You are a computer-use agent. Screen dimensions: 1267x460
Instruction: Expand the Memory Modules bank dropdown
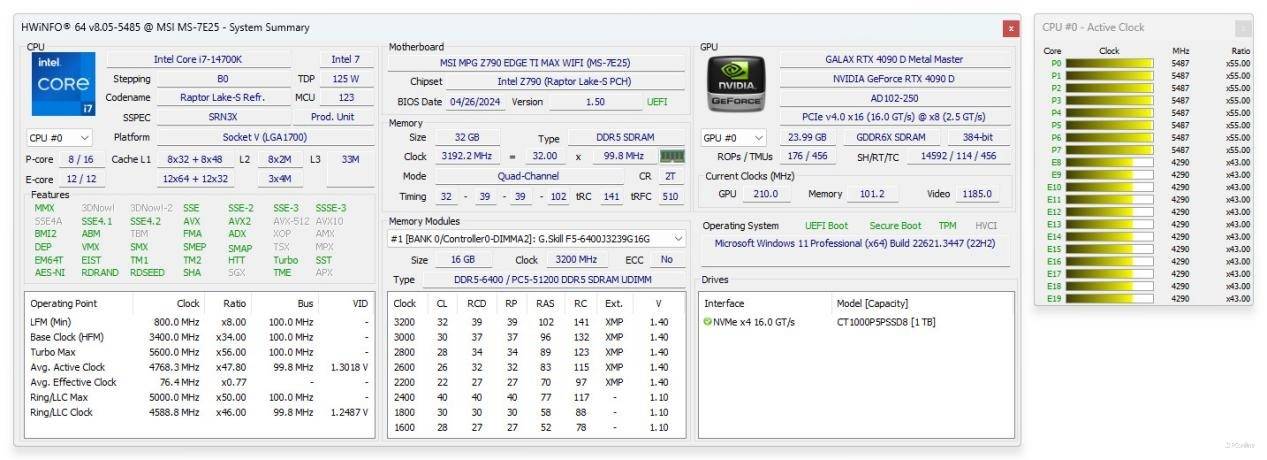tap(537, 239)
